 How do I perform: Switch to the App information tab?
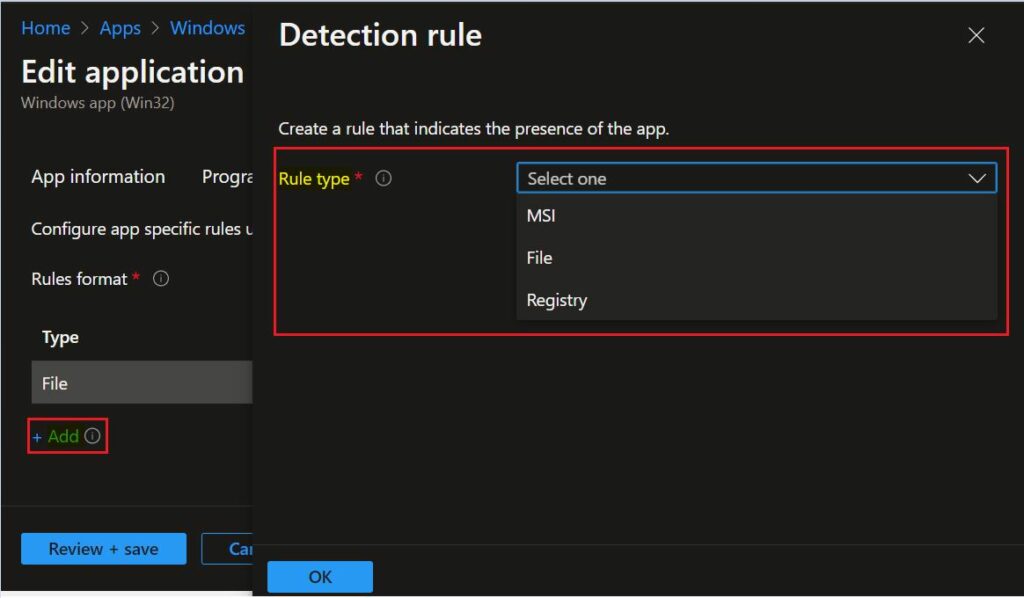97,176
